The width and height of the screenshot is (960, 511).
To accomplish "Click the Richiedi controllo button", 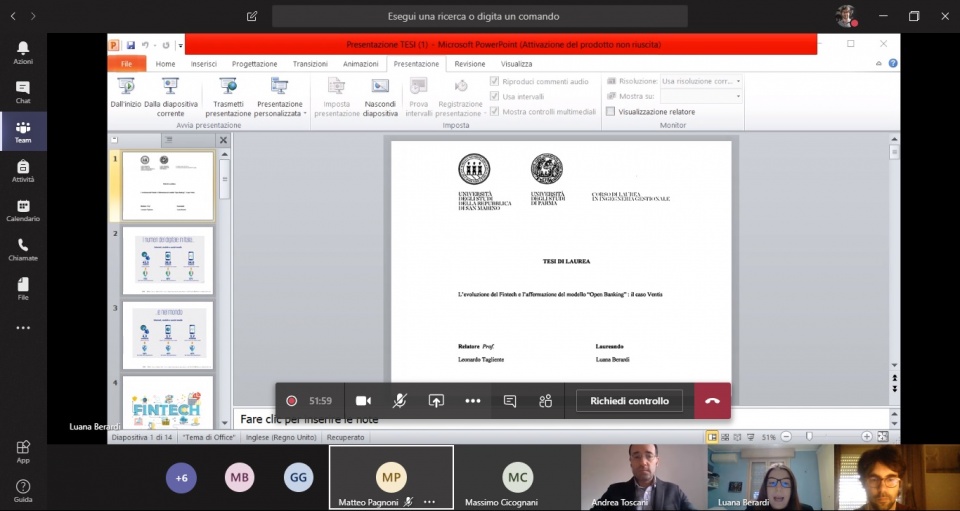I will pos(629,401).
